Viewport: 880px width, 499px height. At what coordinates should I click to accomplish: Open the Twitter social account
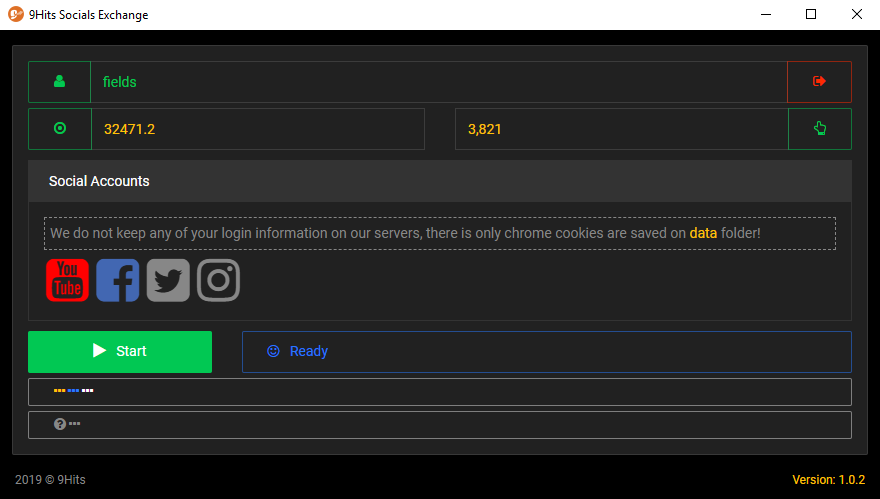tap(168, 280)
